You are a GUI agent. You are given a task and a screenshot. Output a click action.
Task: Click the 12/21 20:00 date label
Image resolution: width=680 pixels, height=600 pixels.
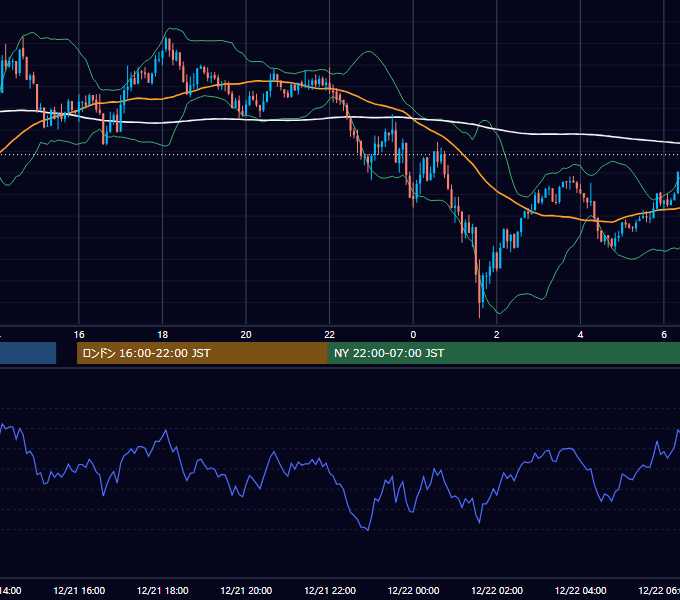(246, 591)
